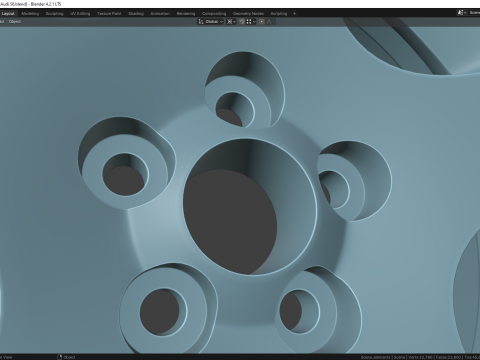
Task: Open the transform pivot point dropdown
Action: click(231, 22)
